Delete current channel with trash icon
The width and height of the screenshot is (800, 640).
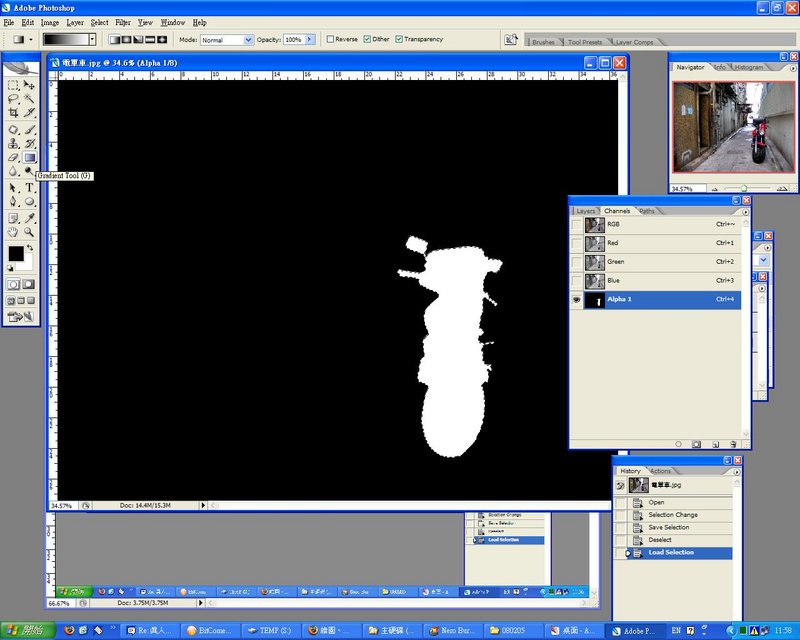click(x=733, y=444)
